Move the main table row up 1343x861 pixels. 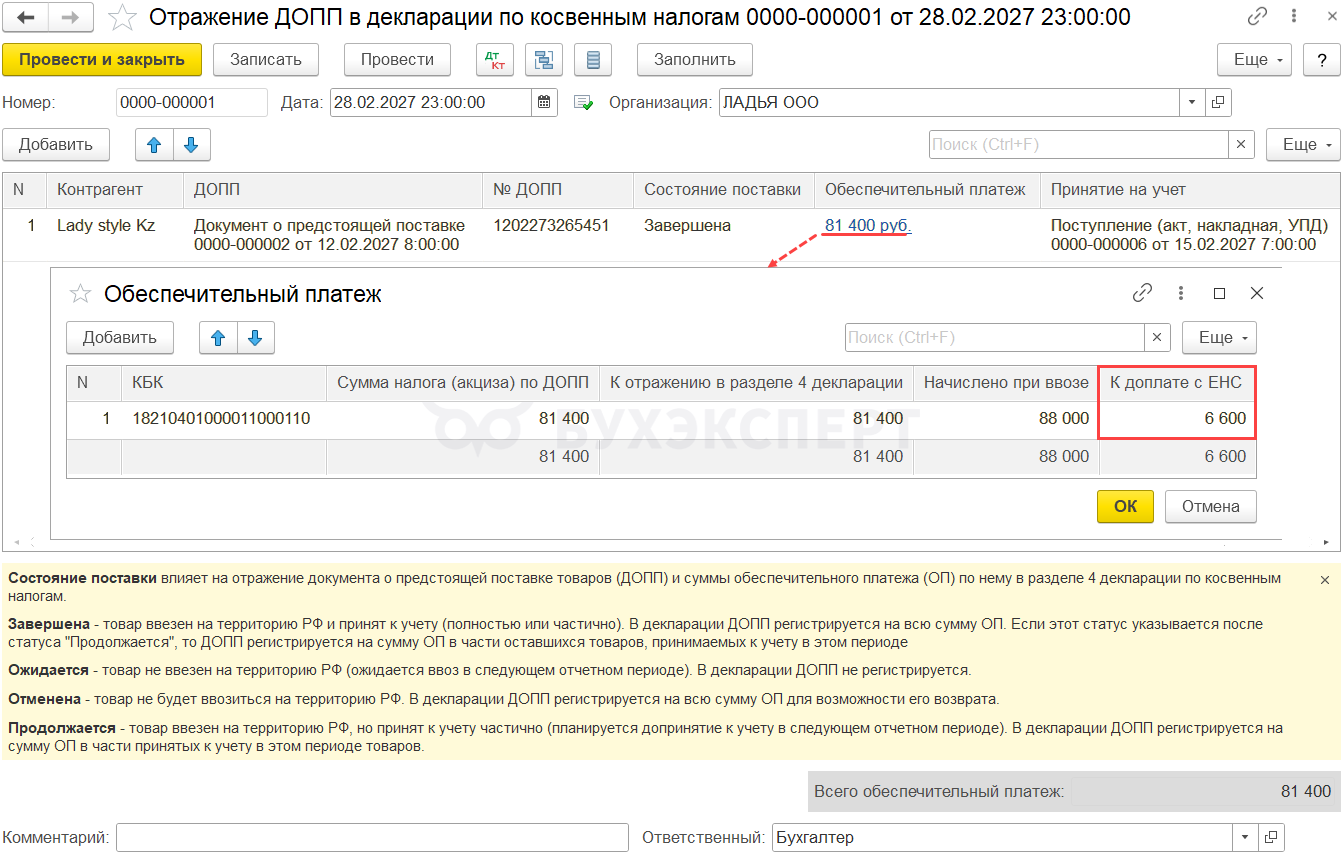click(x=154, y=145)
